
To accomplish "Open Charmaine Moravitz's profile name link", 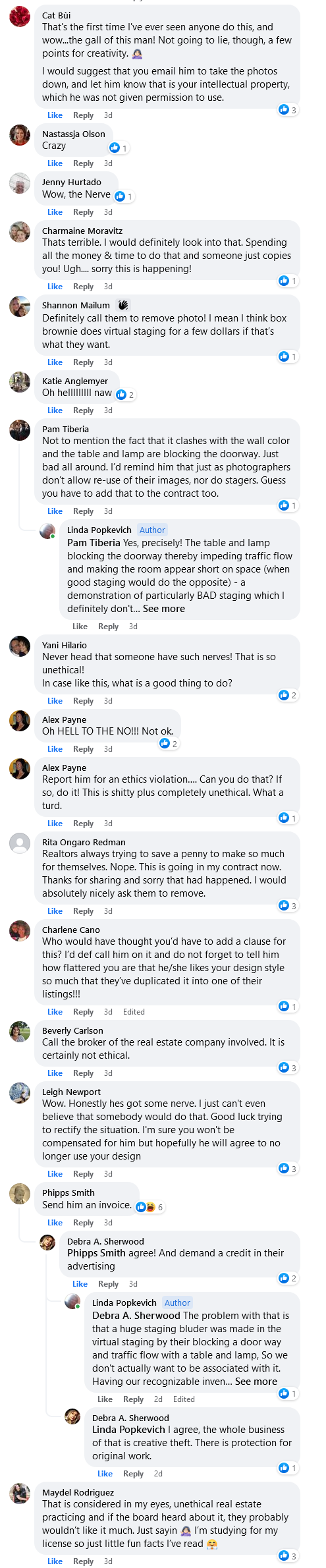I will tap(82, 231).
